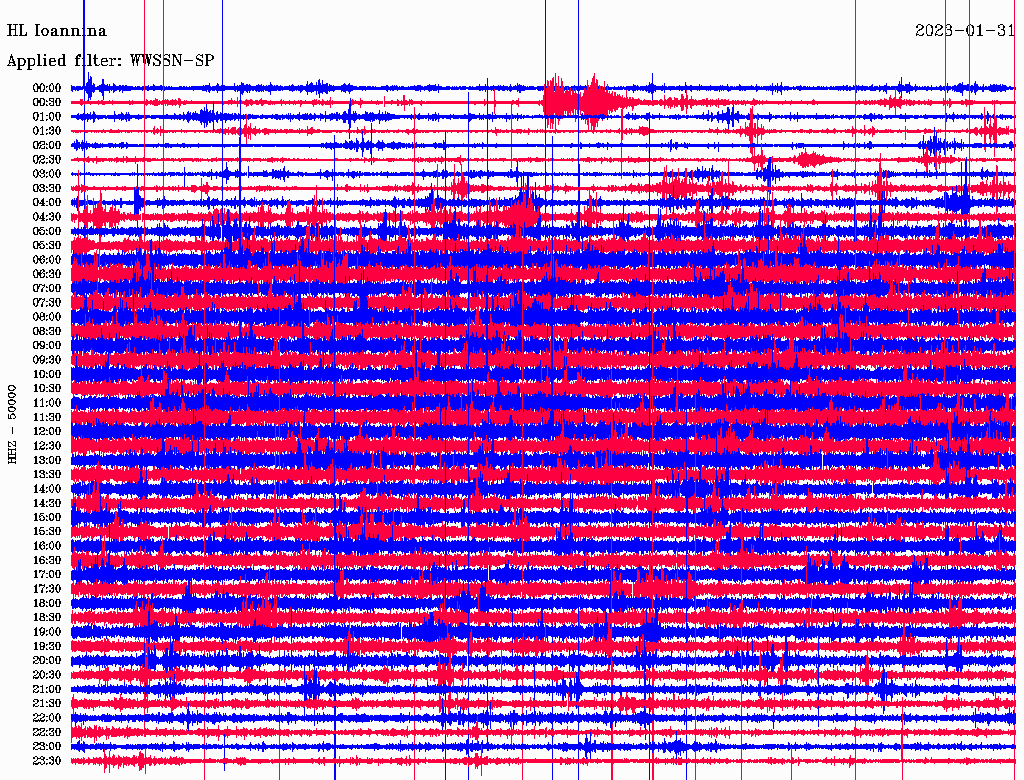The width and height of the screenshot is (1024, 780).
Task: Select the 18:30 time label
Action: tap(47, 617)
